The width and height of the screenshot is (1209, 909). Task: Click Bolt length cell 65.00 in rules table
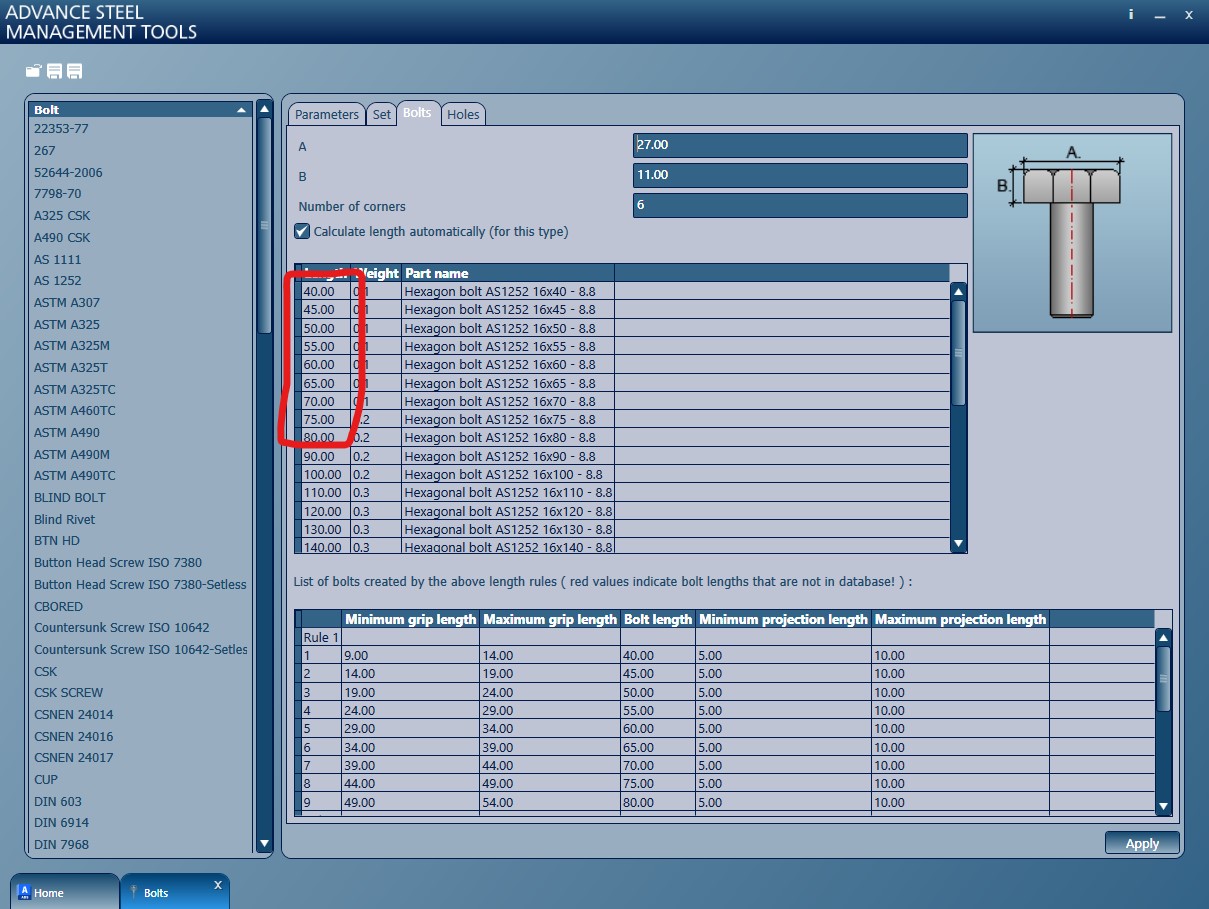point(658,747)
